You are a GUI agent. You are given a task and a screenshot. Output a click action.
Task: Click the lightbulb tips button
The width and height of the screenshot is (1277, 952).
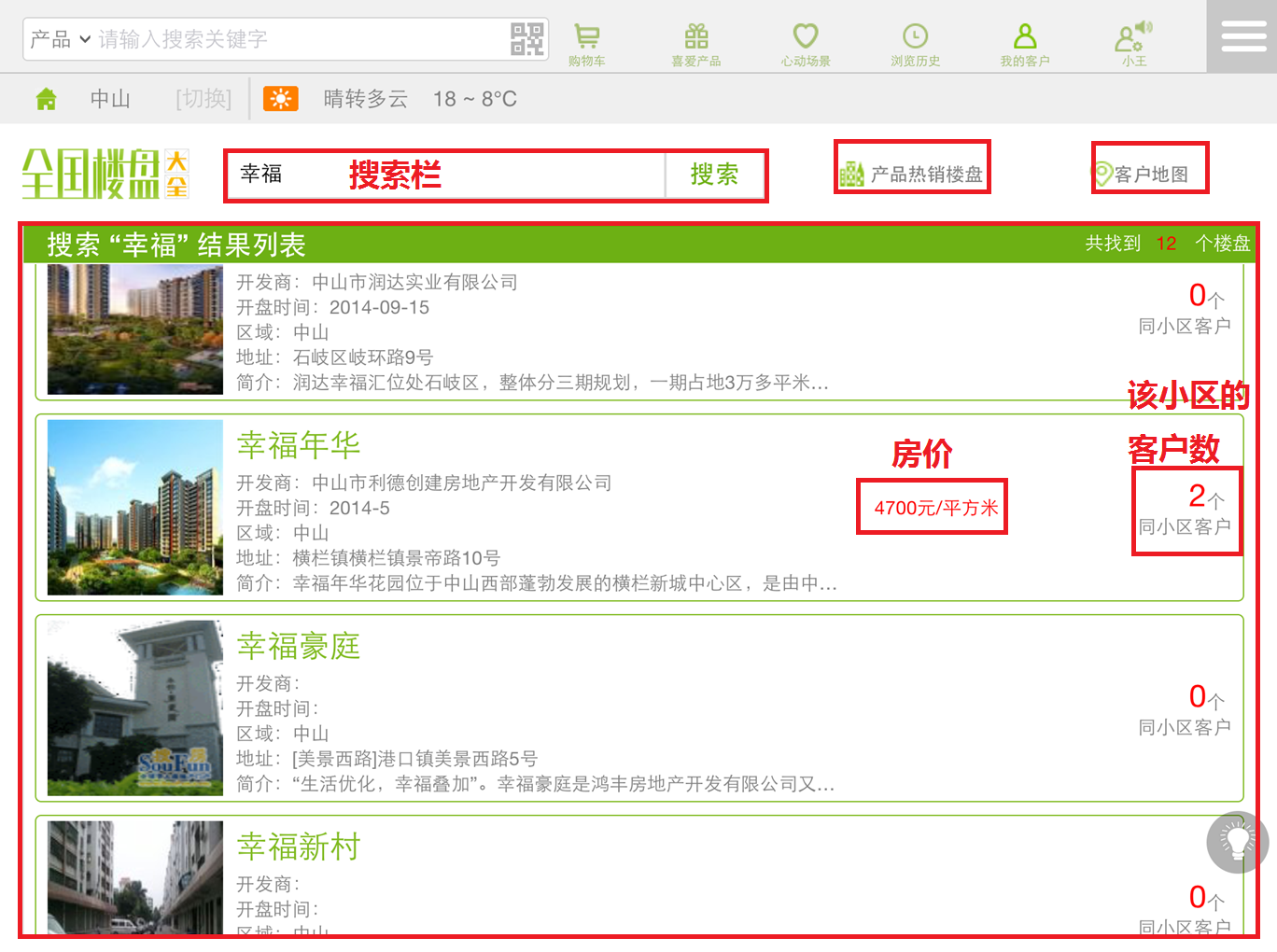[x=1238, y=842]
